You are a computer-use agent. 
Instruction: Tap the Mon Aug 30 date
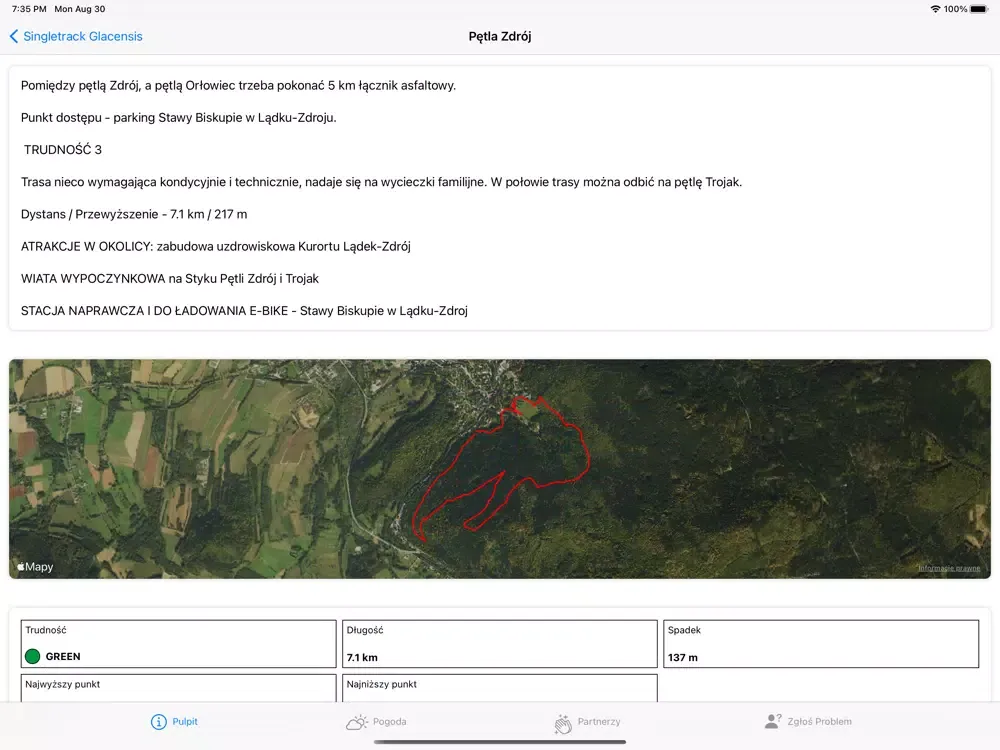[80, 9]
